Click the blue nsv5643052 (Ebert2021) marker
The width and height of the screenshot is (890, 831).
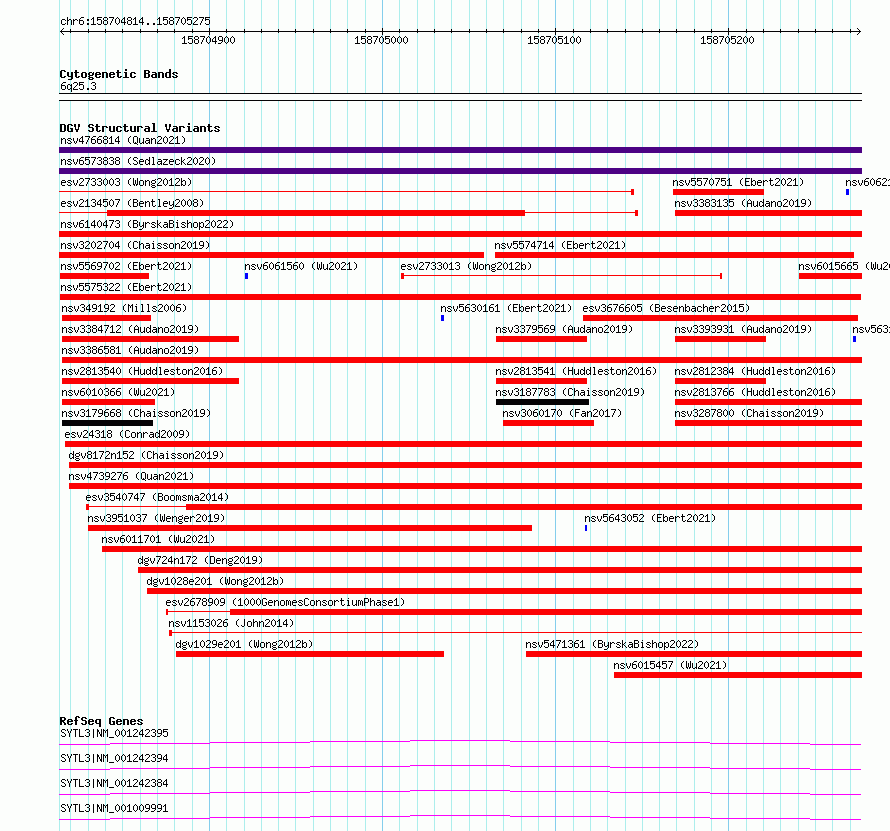586,528
